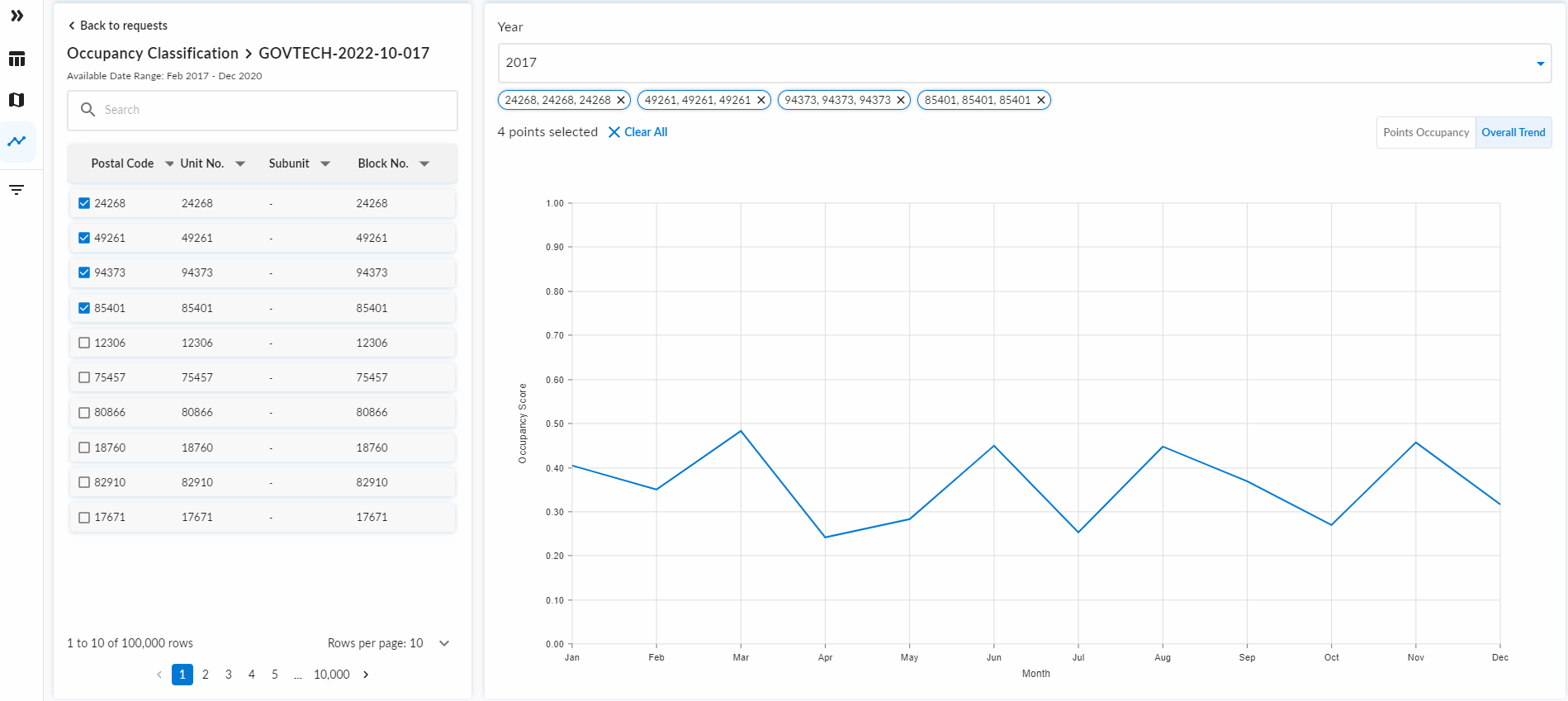Viewport: 1568px width, 701px height.
Task: Click Back to requests link
Action: tap(117, 26)
